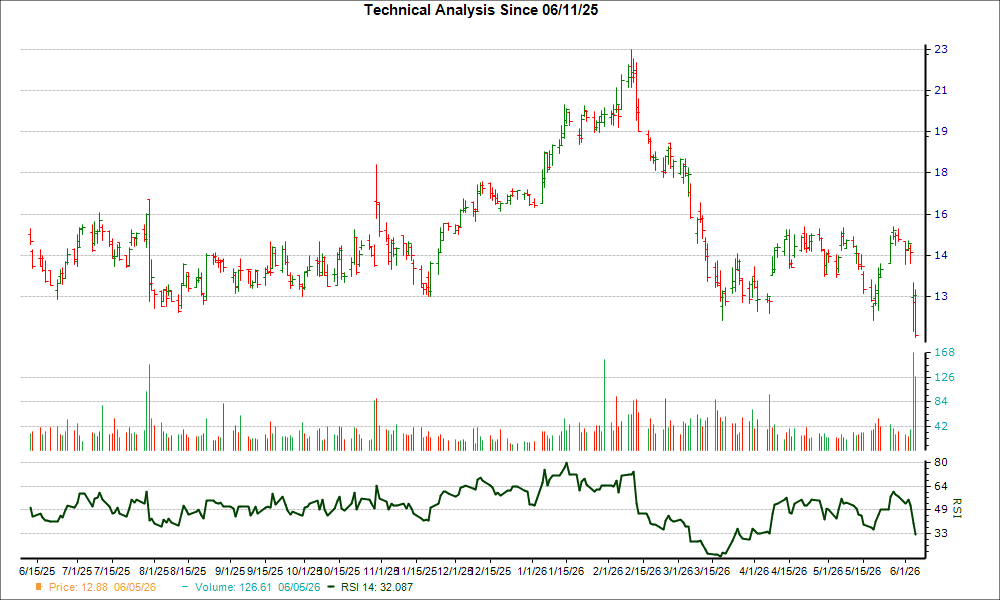Click the volume axis label 126
Image resolution: width=1000 pixels, height=600 pixels.
pyautogui.click(x=945, y=377)
